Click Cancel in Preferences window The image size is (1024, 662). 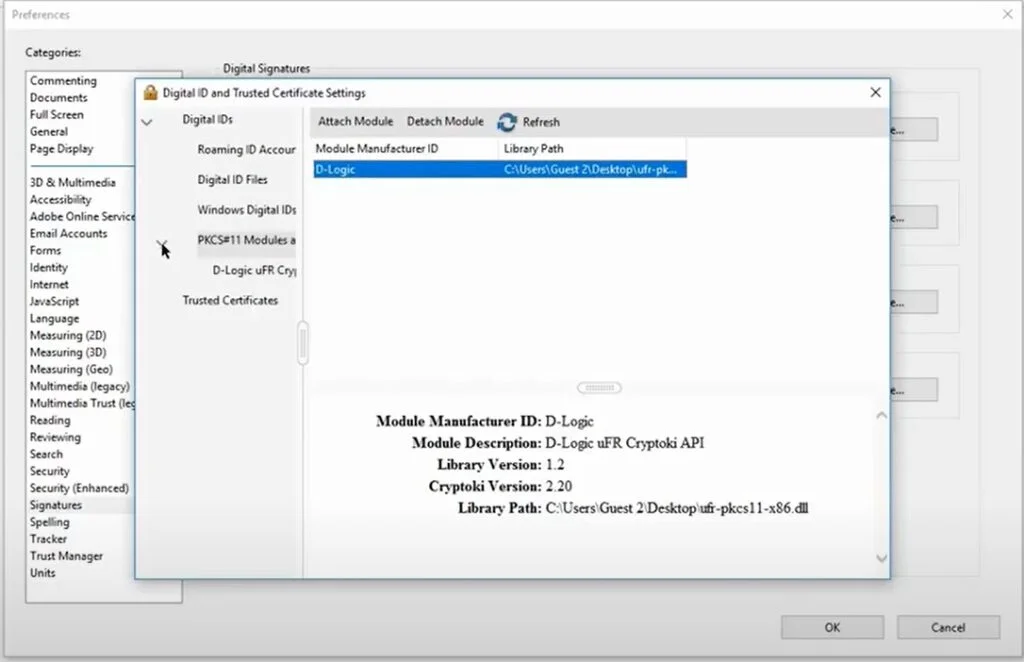(948, 627)
